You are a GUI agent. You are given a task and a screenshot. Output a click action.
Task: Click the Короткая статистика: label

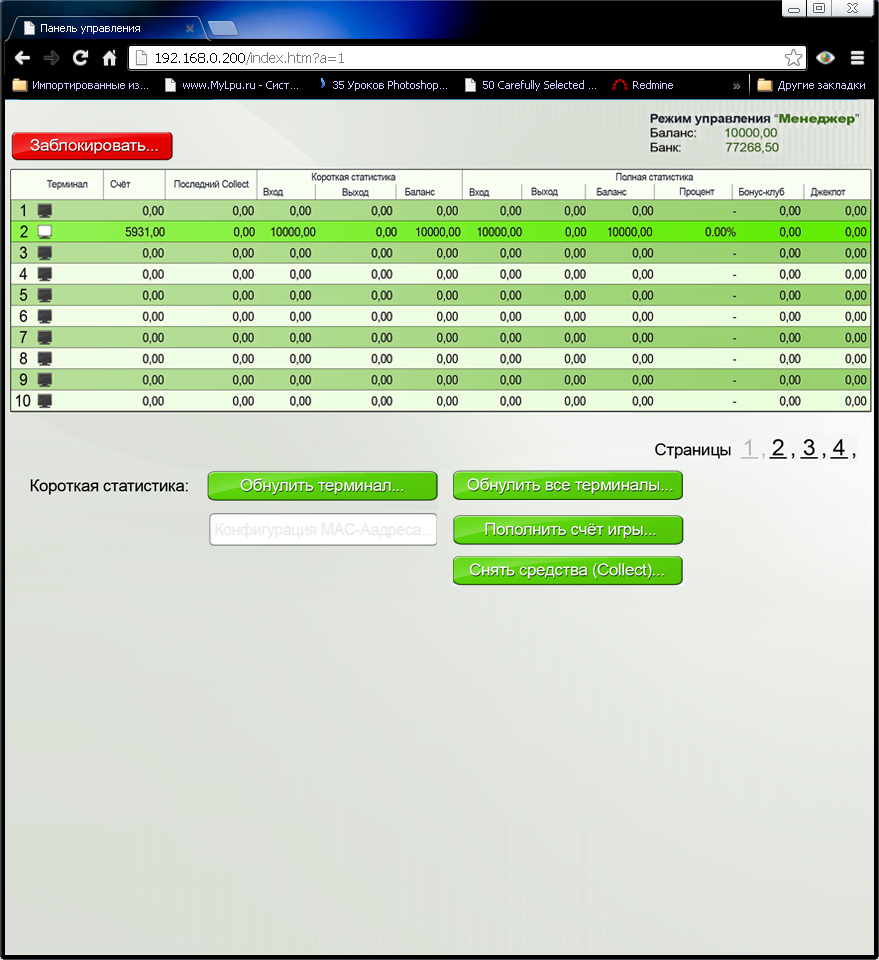109,486
